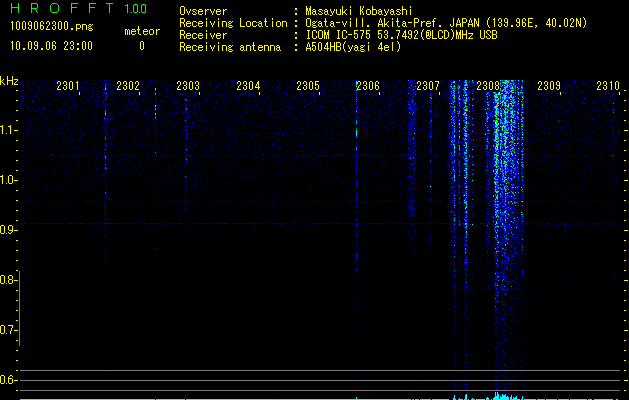The width and height of the screenshot is (629, 400).
Task: Click the 0.7 frequency axis label
Action: 8,330
